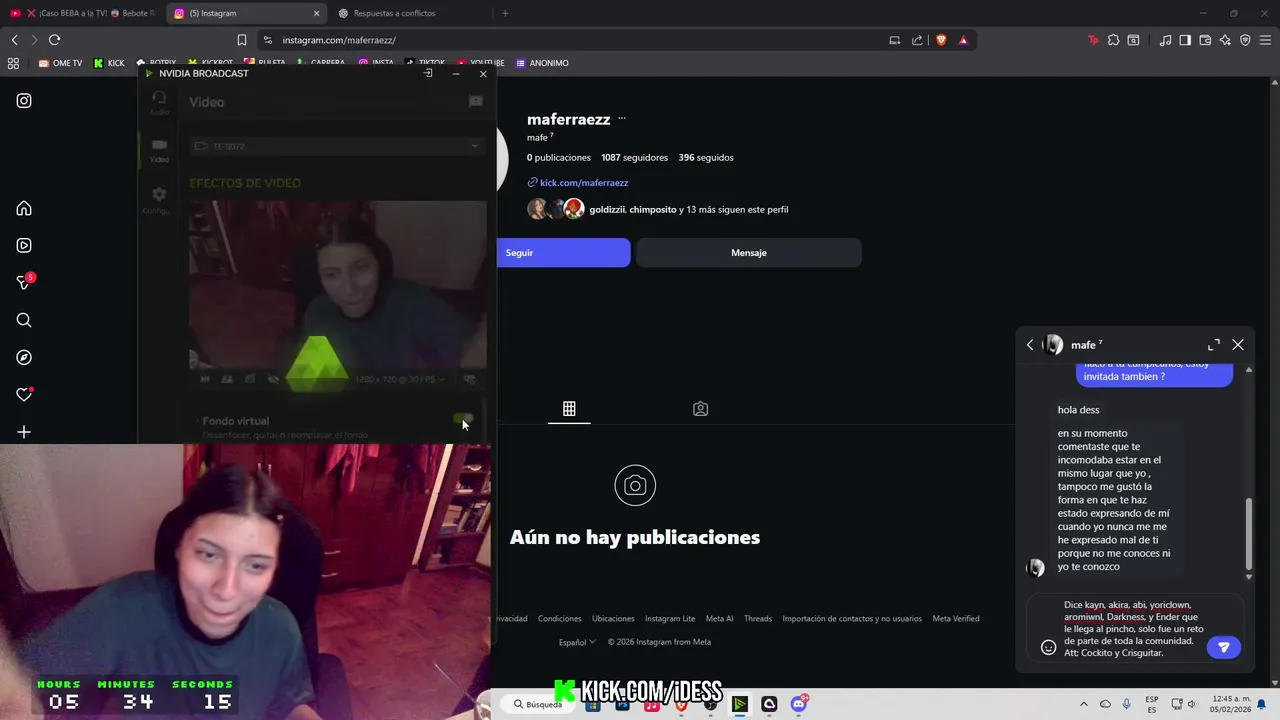The width and height of the screenshot is (1280, 720).
Task: Open the mutual followers goldizzii, chimposito link
Action: (x=688, y=210)
